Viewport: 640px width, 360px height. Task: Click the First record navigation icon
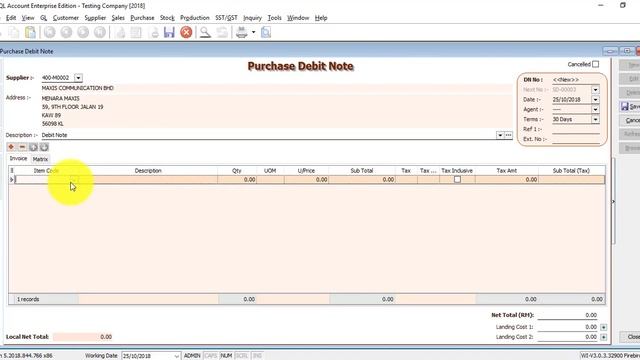pyautogui.click(x=49, y=32)
